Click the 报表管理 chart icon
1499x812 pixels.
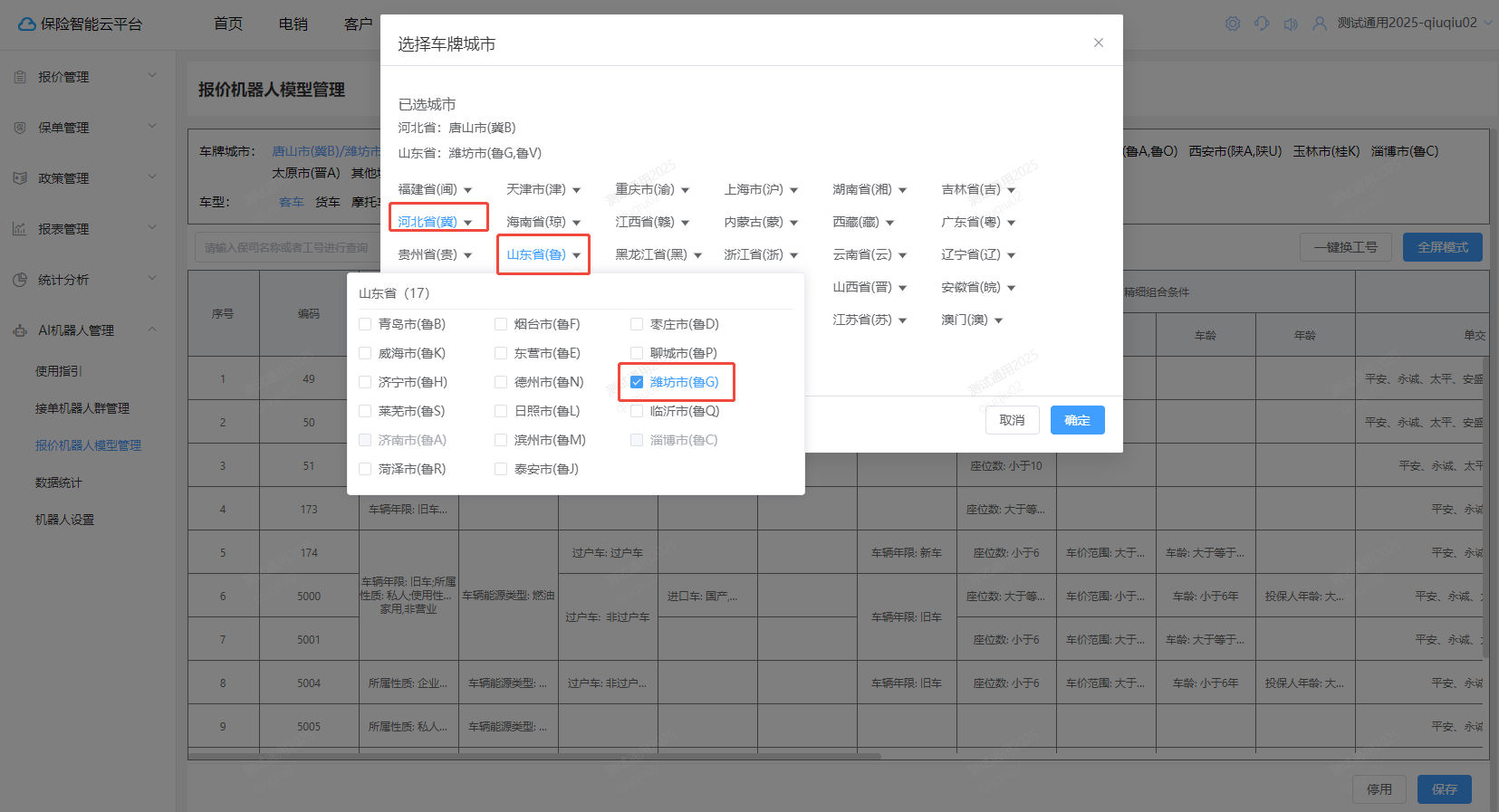[20, 229]
